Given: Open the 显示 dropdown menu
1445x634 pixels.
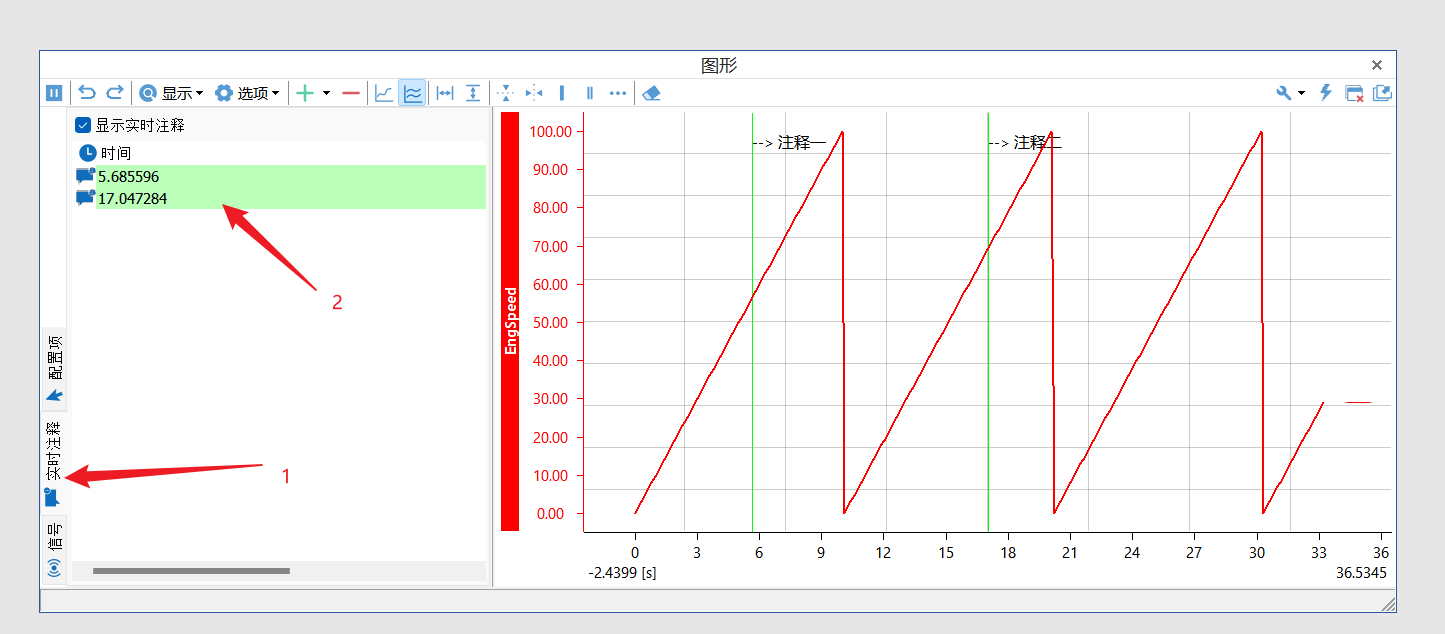Looking at the screenshot, I should coord(171,93).
